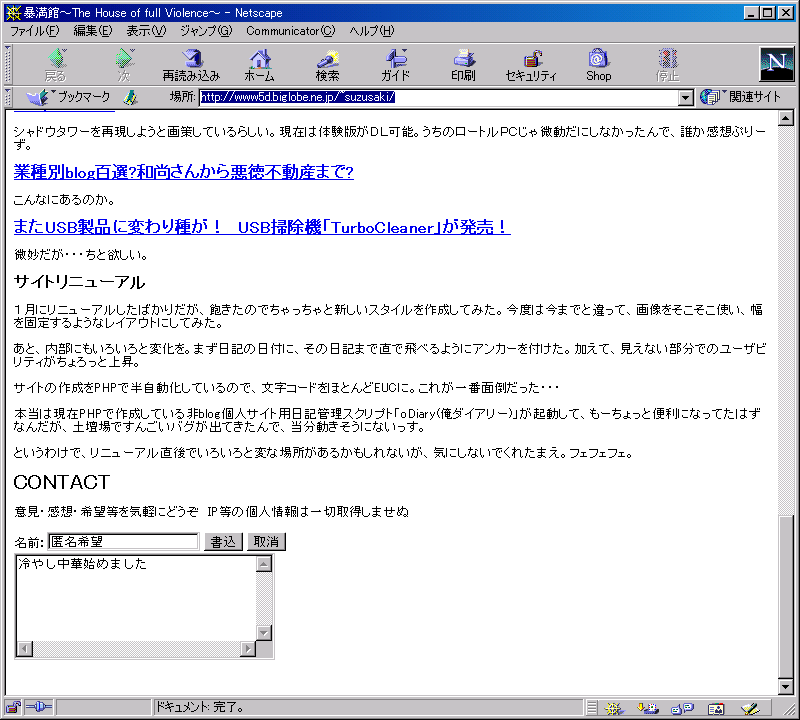The height and width of the screenshot is (720, 800).
Task: Open the Bookmarks (ブックマーク) menu icon
Action: point(68,97)
